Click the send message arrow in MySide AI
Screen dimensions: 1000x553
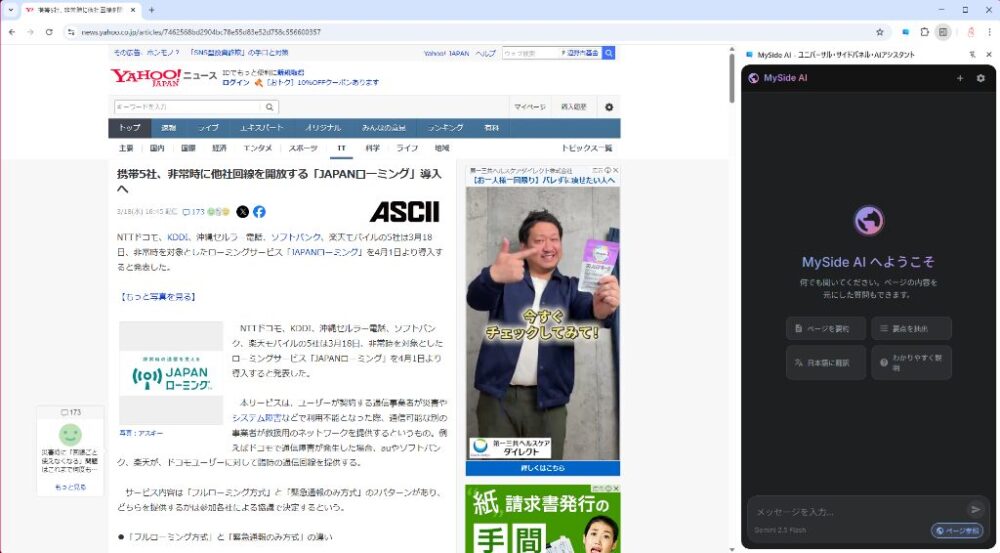pyautogui.click(x=975, y=510)
